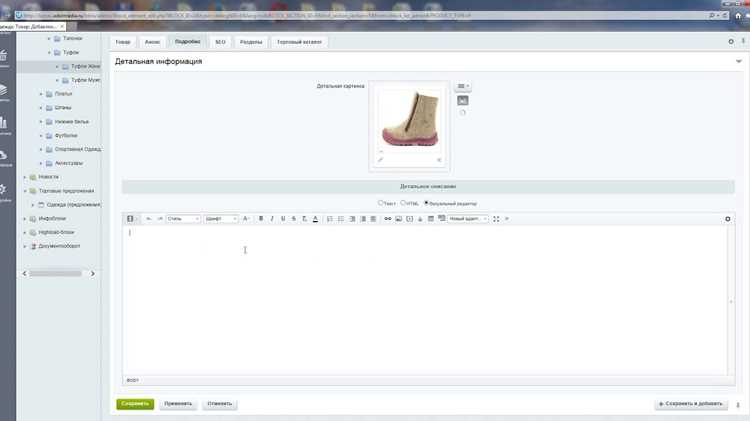Select the Визуальный редактор radio button
The image size is (750, 421).
coord(426,203)
